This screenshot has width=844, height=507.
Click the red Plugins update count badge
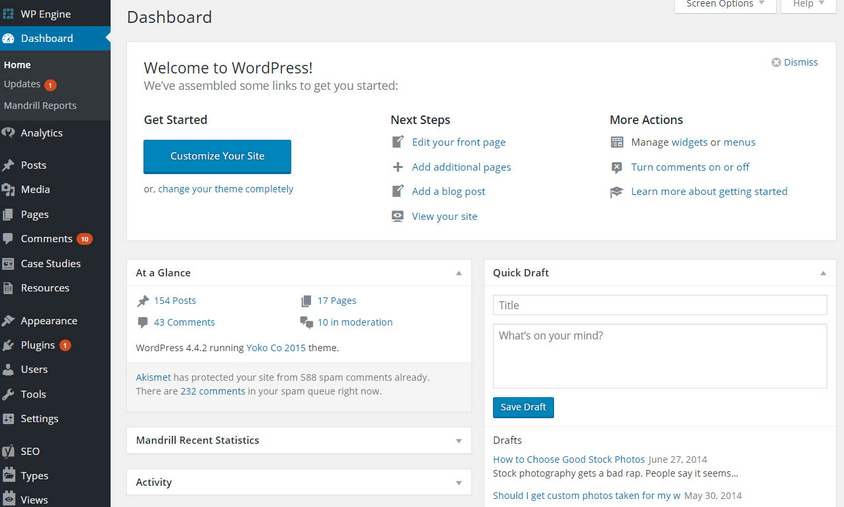click(65, 346)
